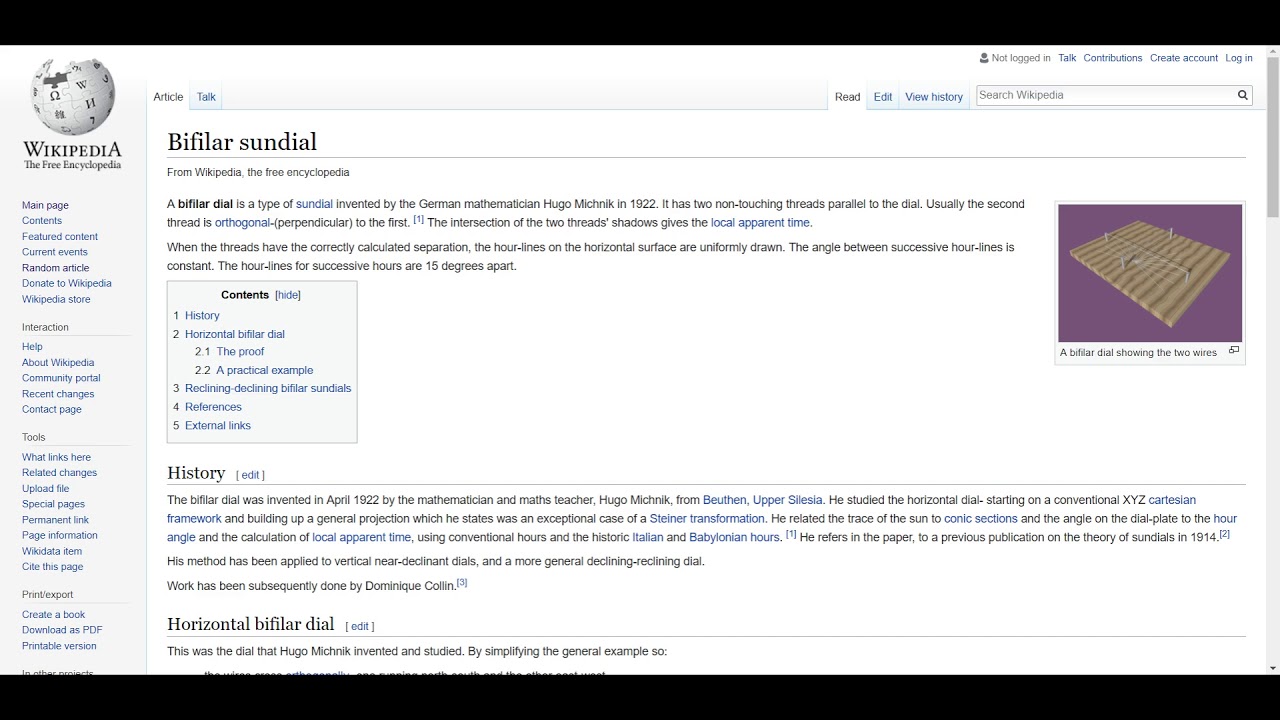Screen dimensions: 1280x720
Task: Open the sundial link in intro
Action: click(314, 204)
